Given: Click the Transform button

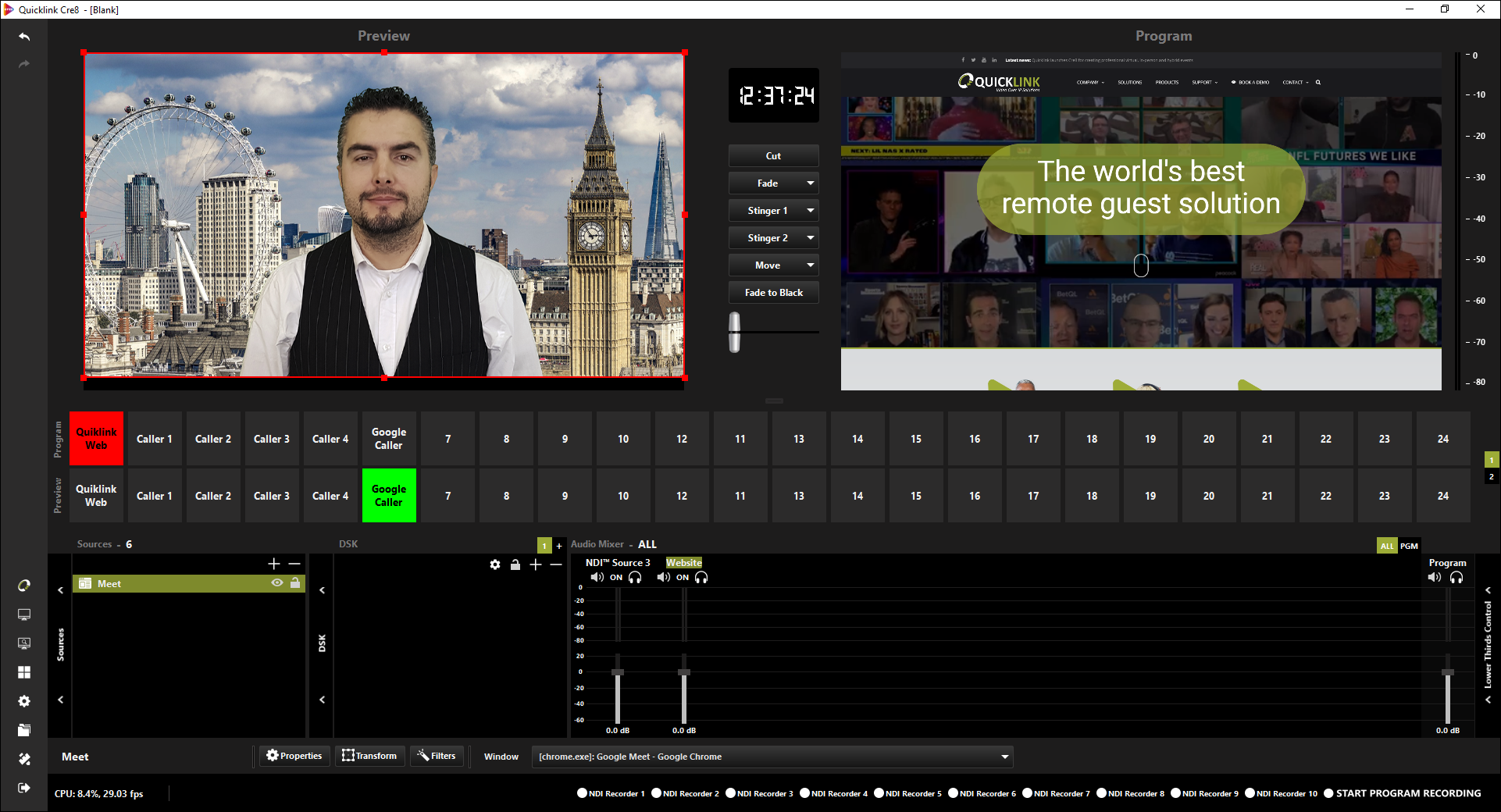Looking at the screenshot, I should click(370, 756).
